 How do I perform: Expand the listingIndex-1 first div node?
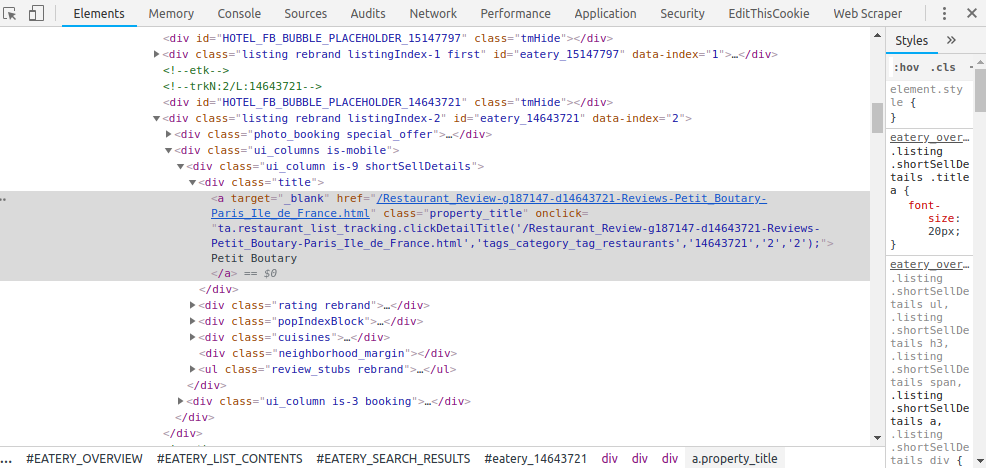pyautogui.click(x=157, y=54)
